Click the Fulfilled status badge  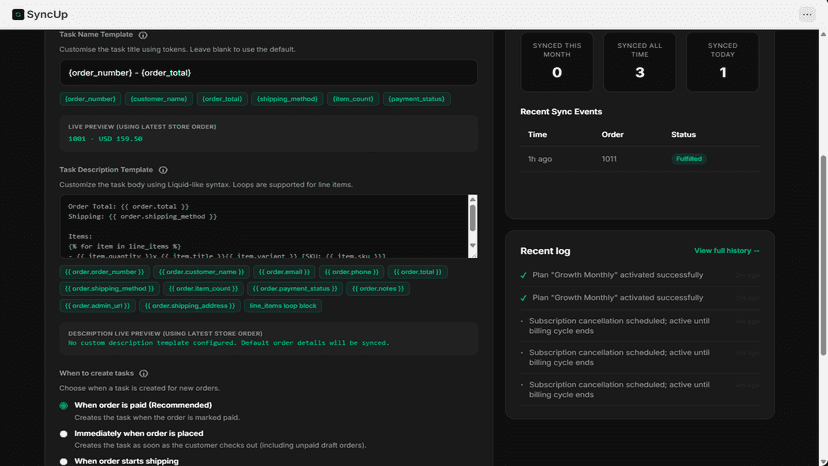tap(689, 159)
